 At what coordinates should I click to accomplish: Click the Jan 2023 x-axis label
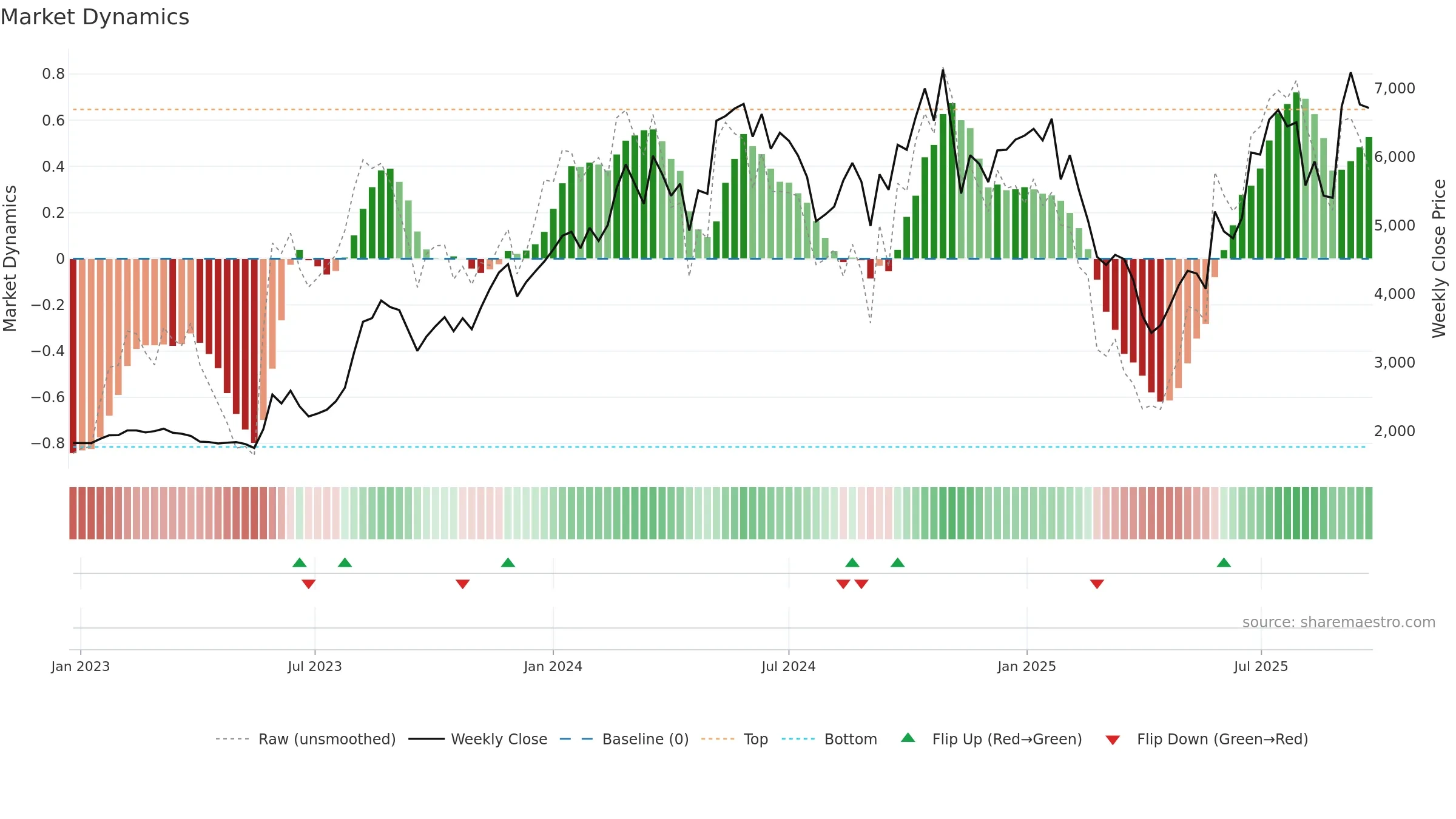(81, 666)
